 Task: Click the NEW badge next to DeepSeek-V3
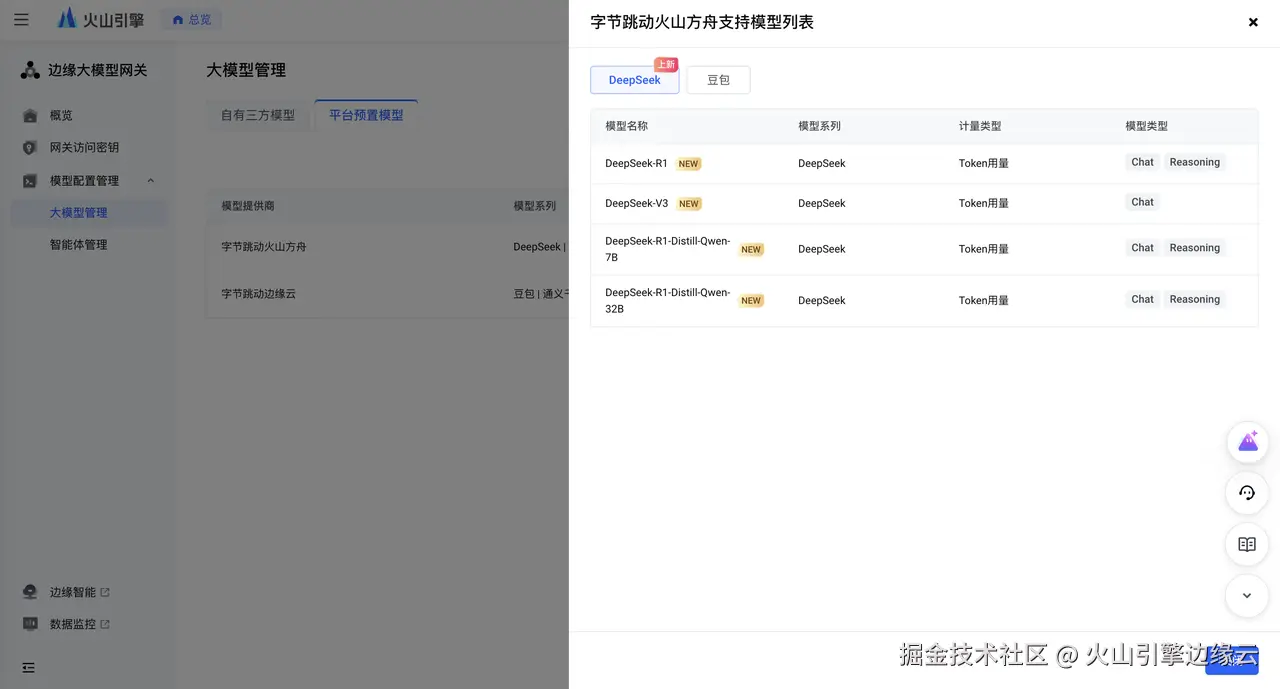(x=689, y=204)
